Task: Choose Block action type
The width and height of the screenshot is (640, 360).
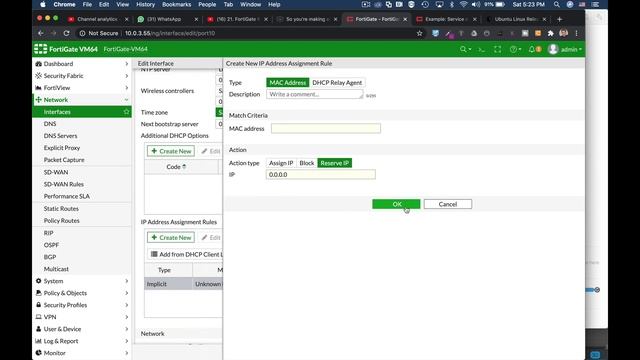Action: [307, 163]
